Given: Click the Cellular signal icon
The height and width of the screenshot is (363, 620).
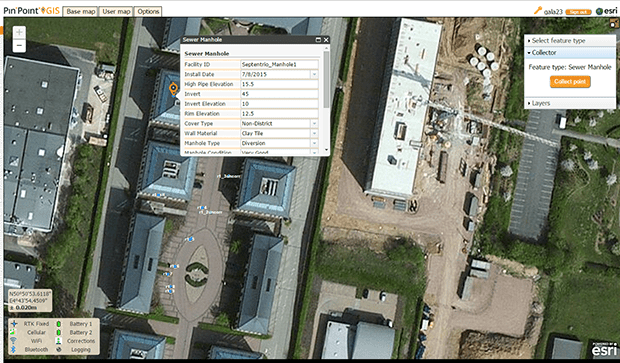Looking at the screenshot, I should (x=14, y=332).
